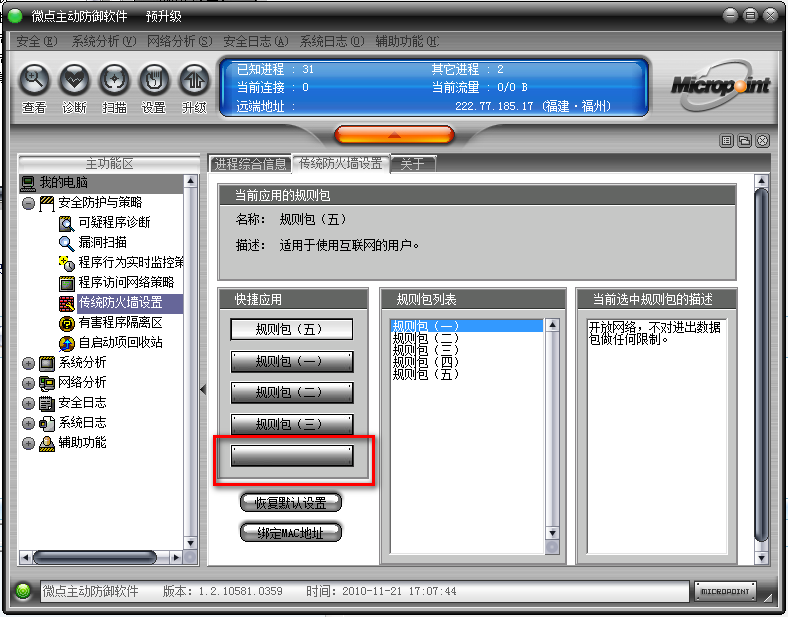Screen dimensions: 788x617
Task: Collapse the 安全防护与策略 tree node
Action: point(29,203)
